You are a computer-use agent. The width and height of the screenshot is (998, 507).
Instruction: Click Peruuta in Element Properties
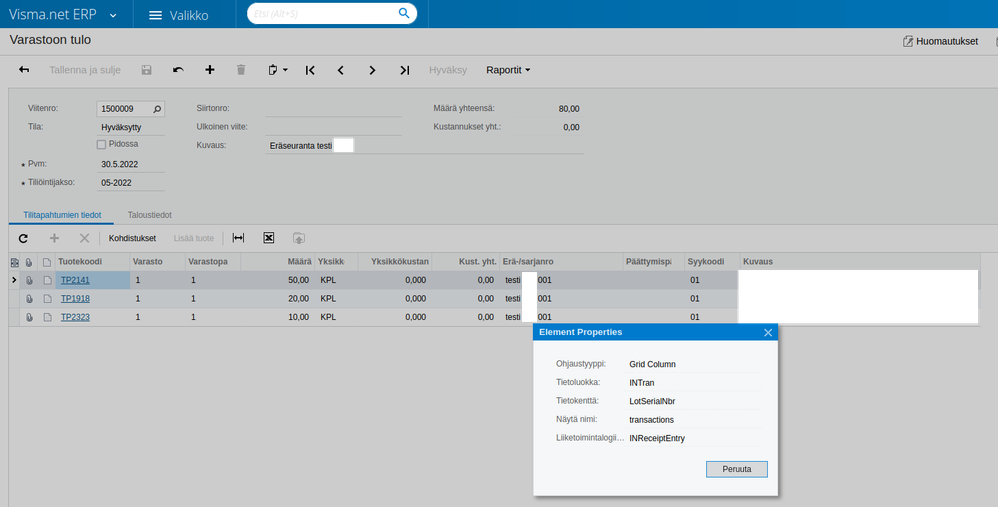736,469
